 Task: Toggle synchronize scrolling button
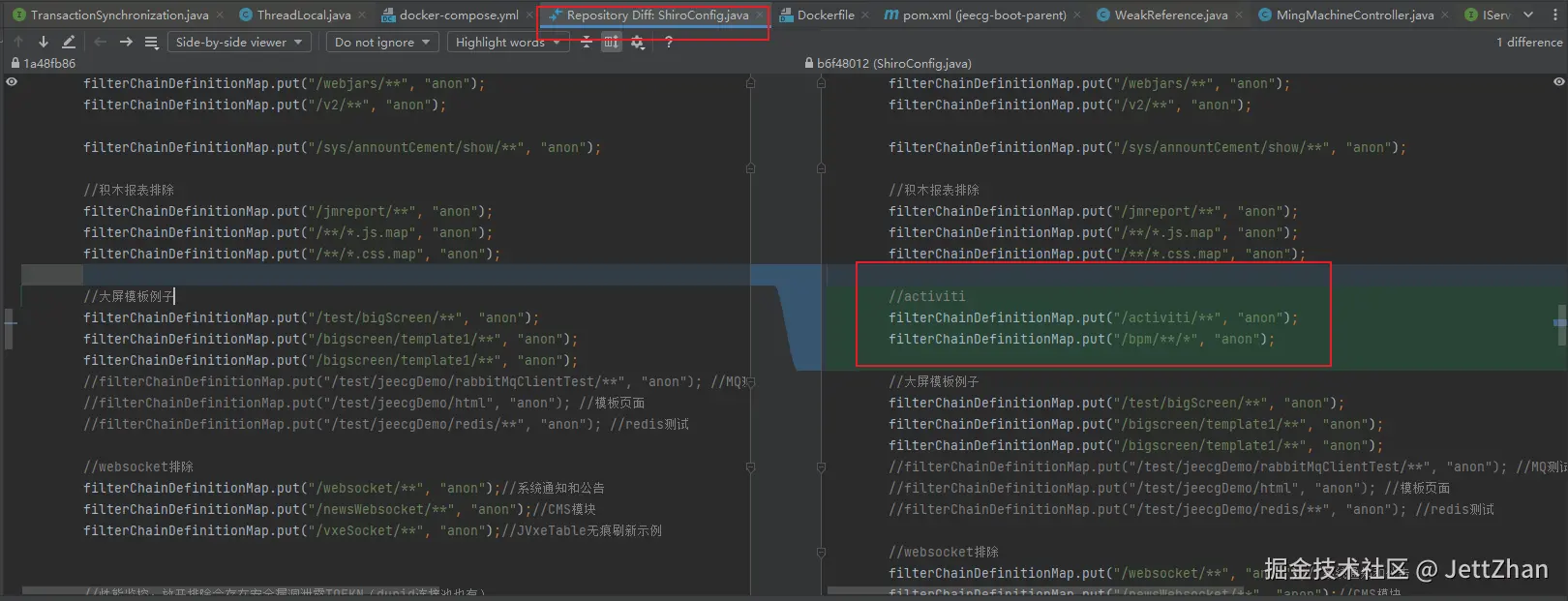pos(612,42)
